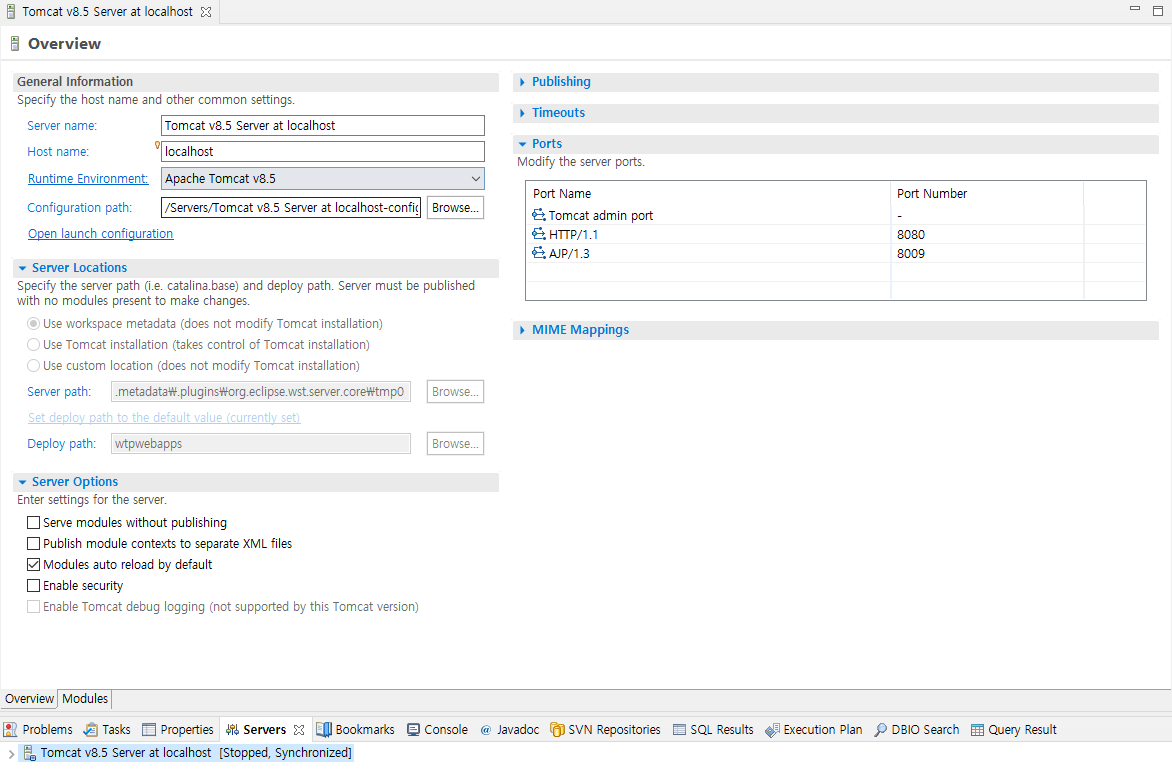Select Use Tomcat installation radio button
Image resolution: width=1172 pixels, height=776 pixels.
pos(33,345)
